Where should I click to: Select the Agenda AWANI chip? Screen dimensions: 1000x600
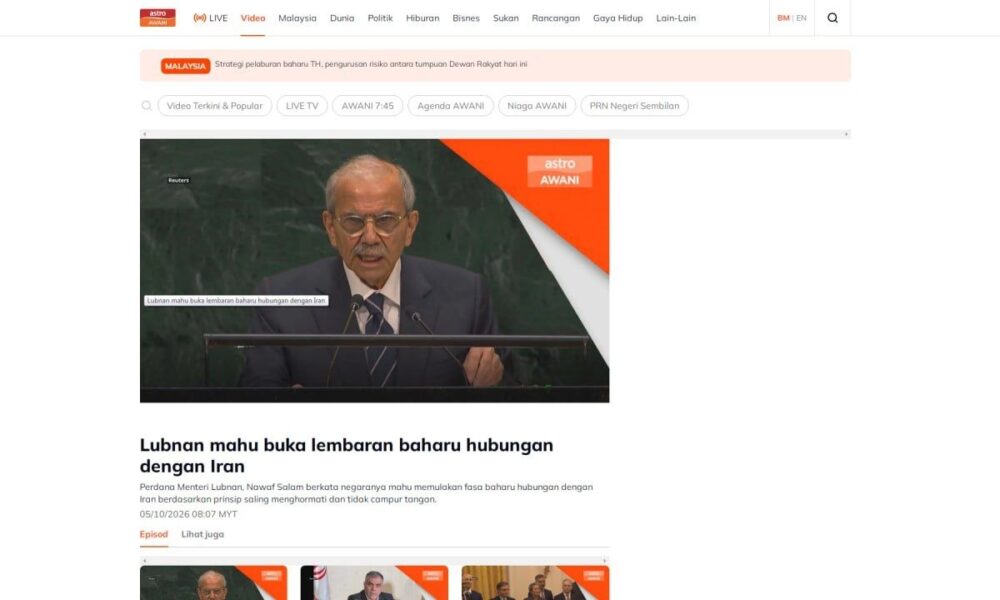click(x=450, y=106)
